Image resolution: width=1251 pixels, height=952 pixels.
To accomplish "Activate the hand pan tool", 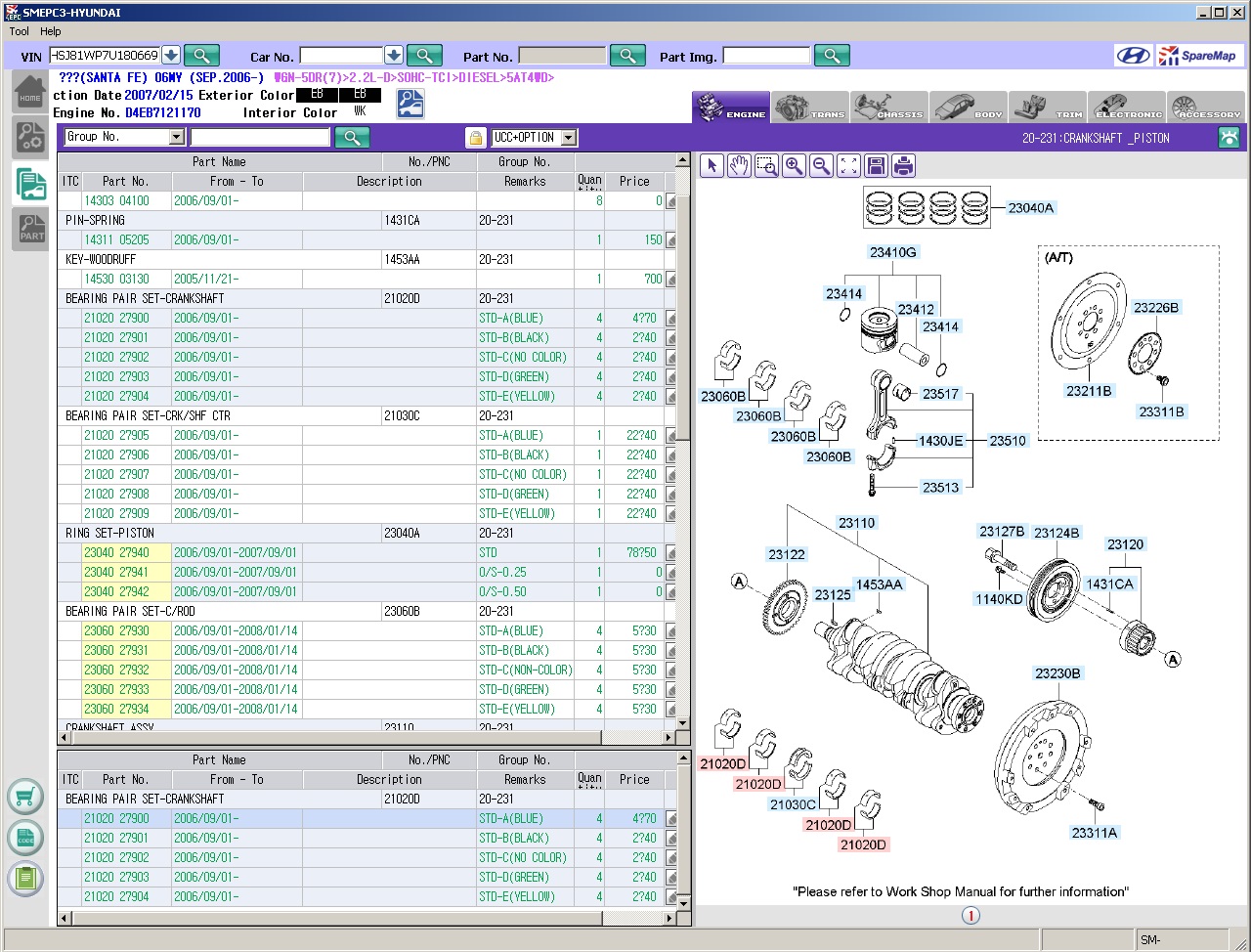I will [x=739, y=166].
